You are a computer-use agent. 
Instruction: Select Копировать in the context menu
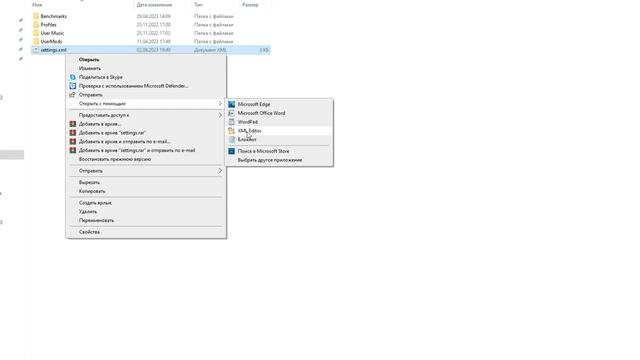click(92, 191)
